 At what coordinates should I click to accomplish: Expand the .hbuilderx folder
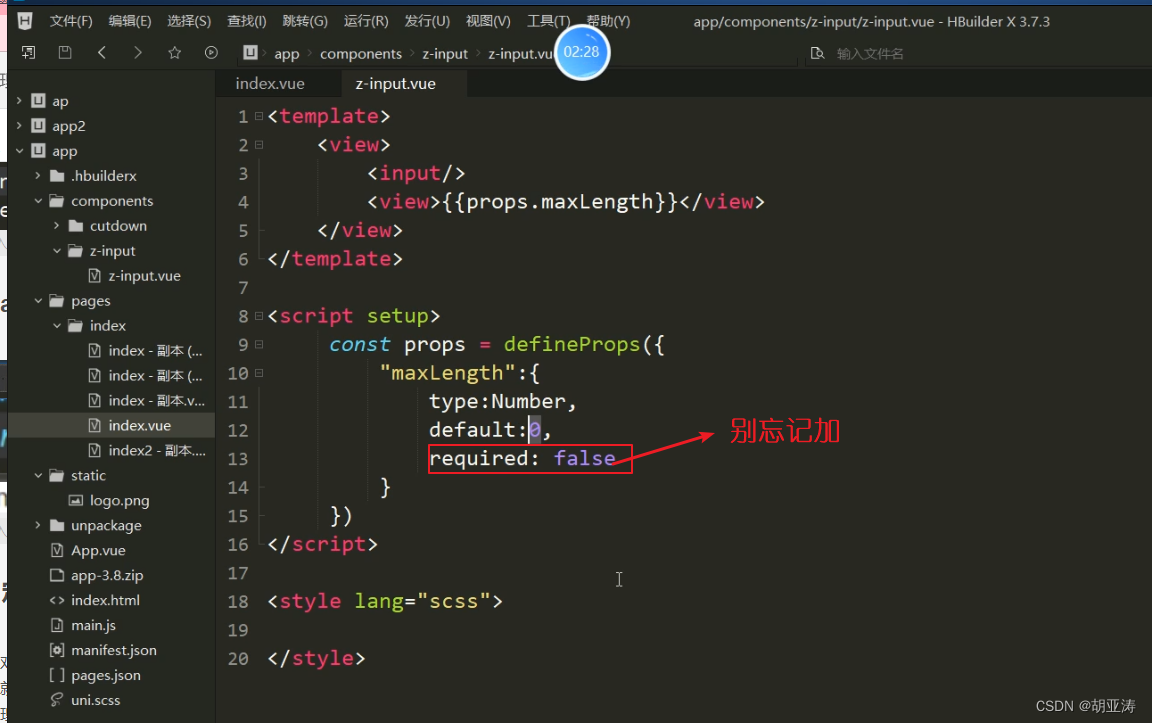point(37,176)
